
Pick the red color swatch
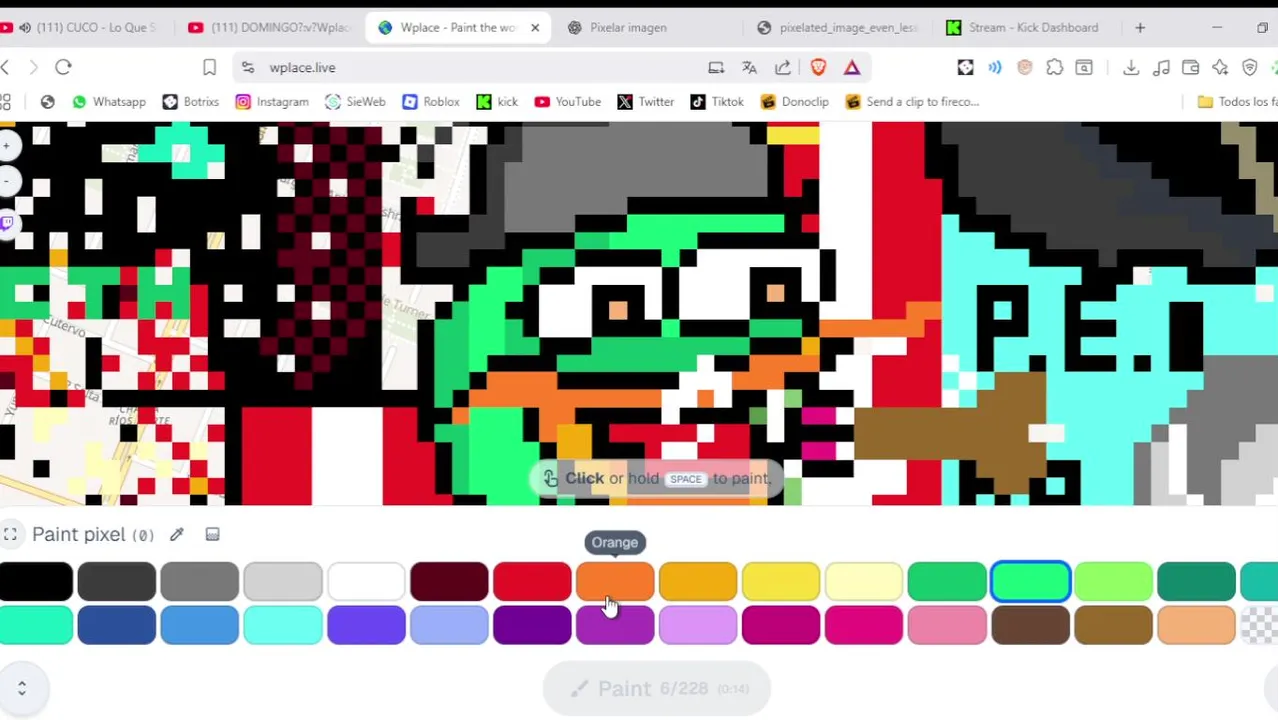click(x=532, y=581)
